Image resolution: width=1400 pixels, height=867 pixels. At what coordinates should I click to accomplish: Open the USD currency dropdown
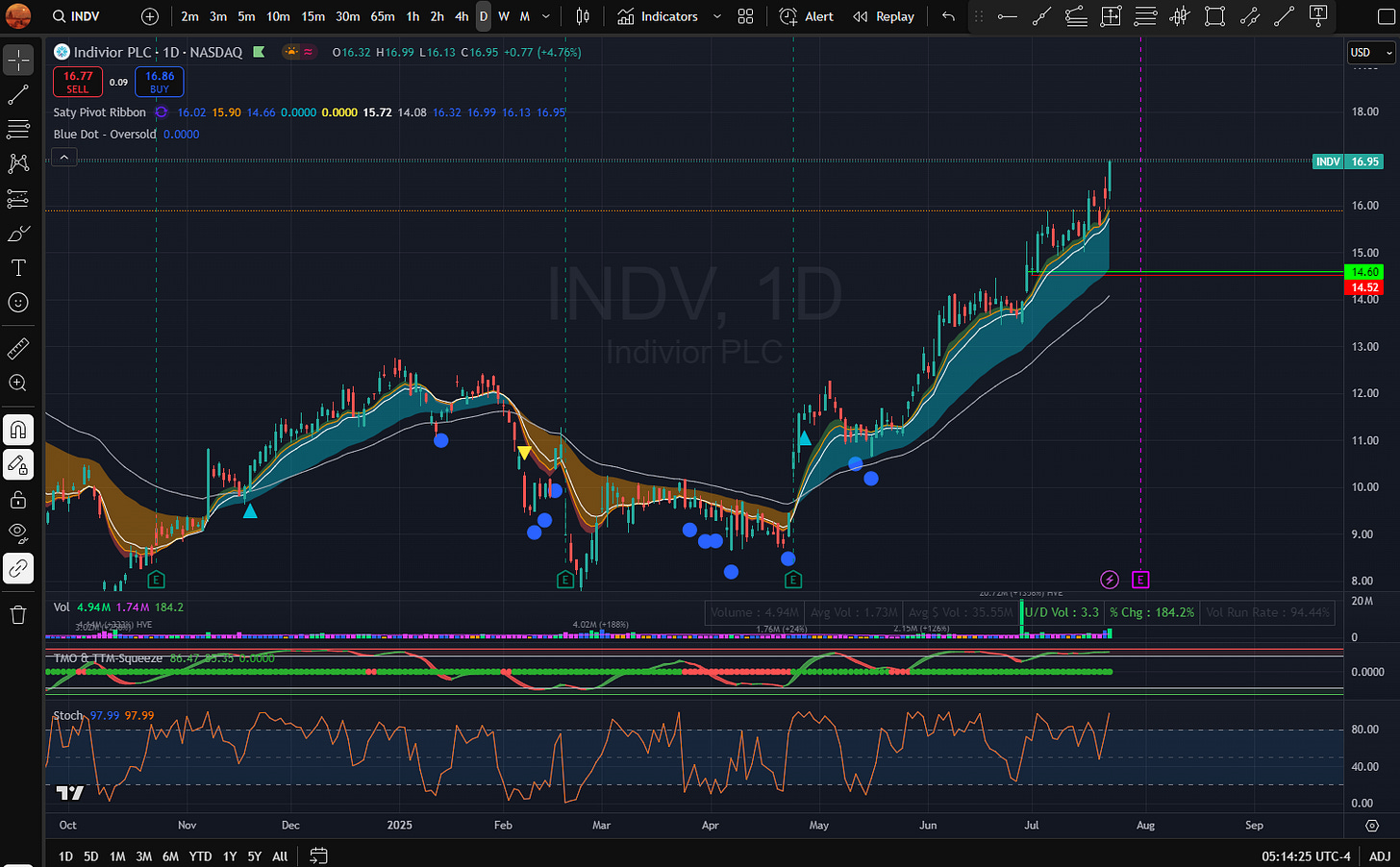pos(1371,53)
